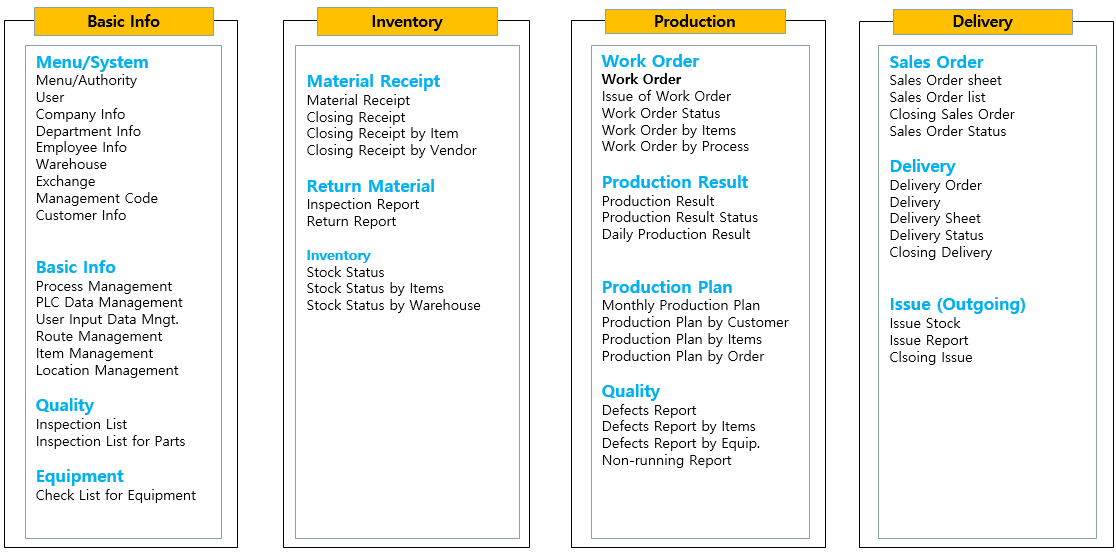Open Menu/Authority menu entry
Image resolution: width=1116 pixels, height=552 pixels.
(86, 80)
